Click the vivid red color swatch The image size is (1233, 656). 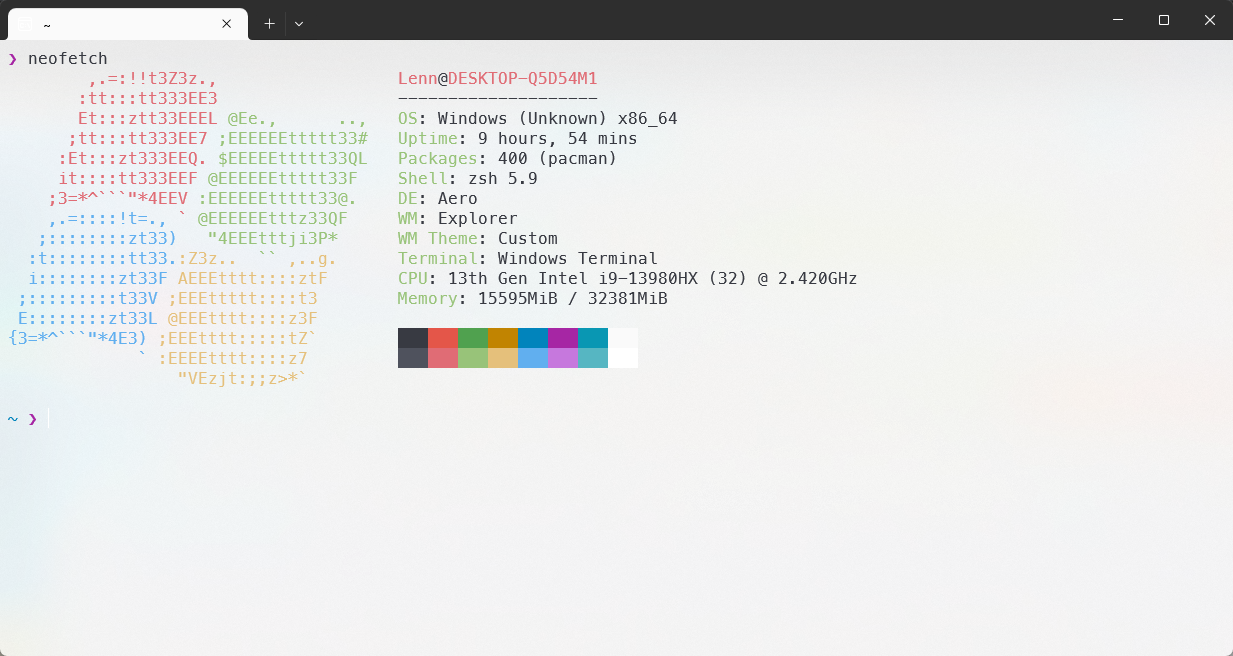coord(443,338)
